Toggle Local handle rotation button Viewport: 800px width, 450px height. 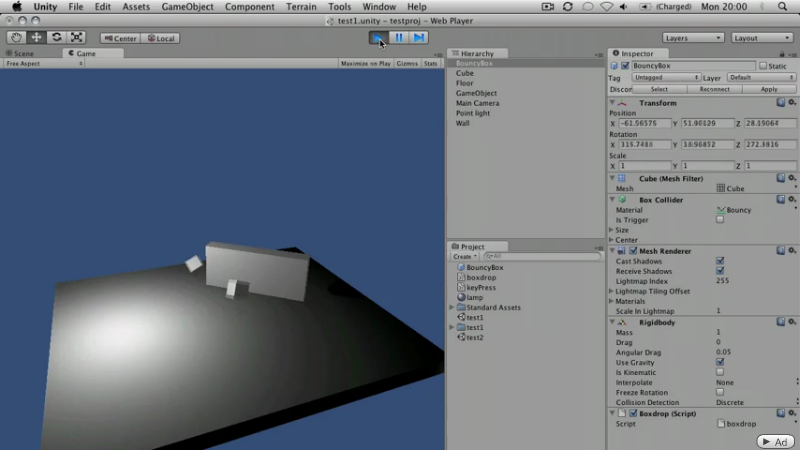[x=161, y=38]
